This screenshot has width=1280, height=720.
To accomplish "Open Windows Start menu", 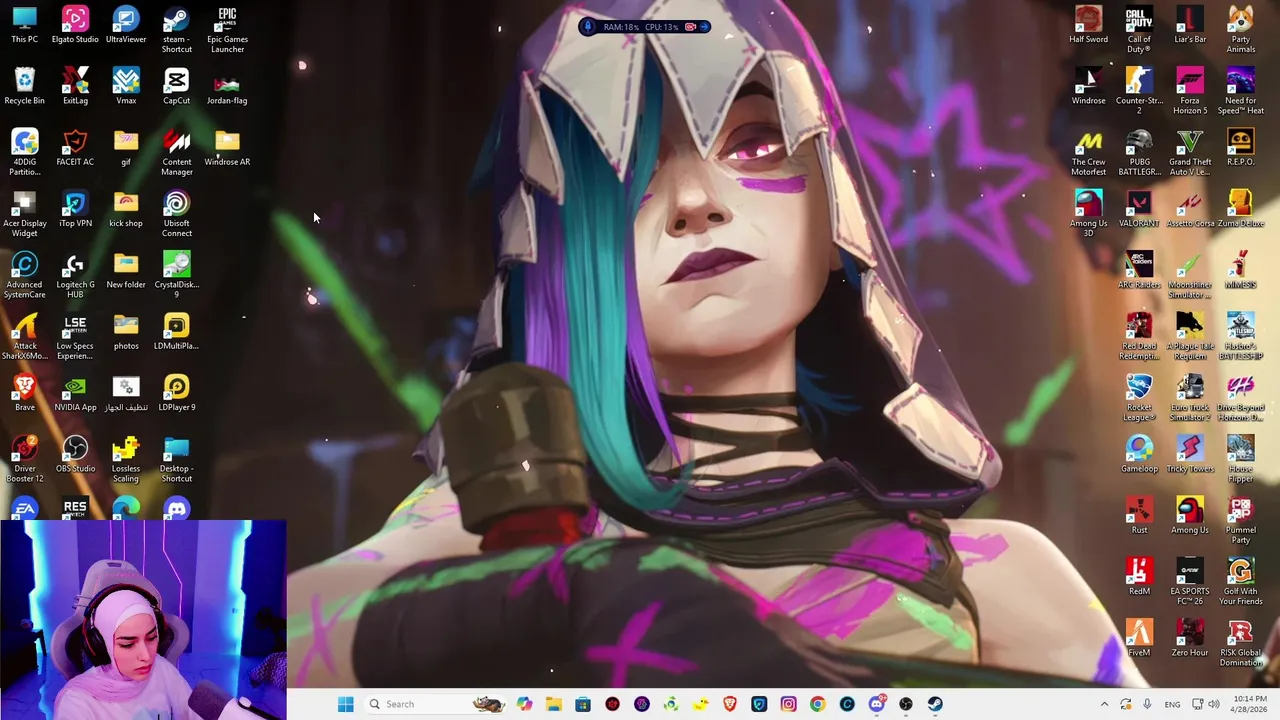I will [x=346, y=704].
